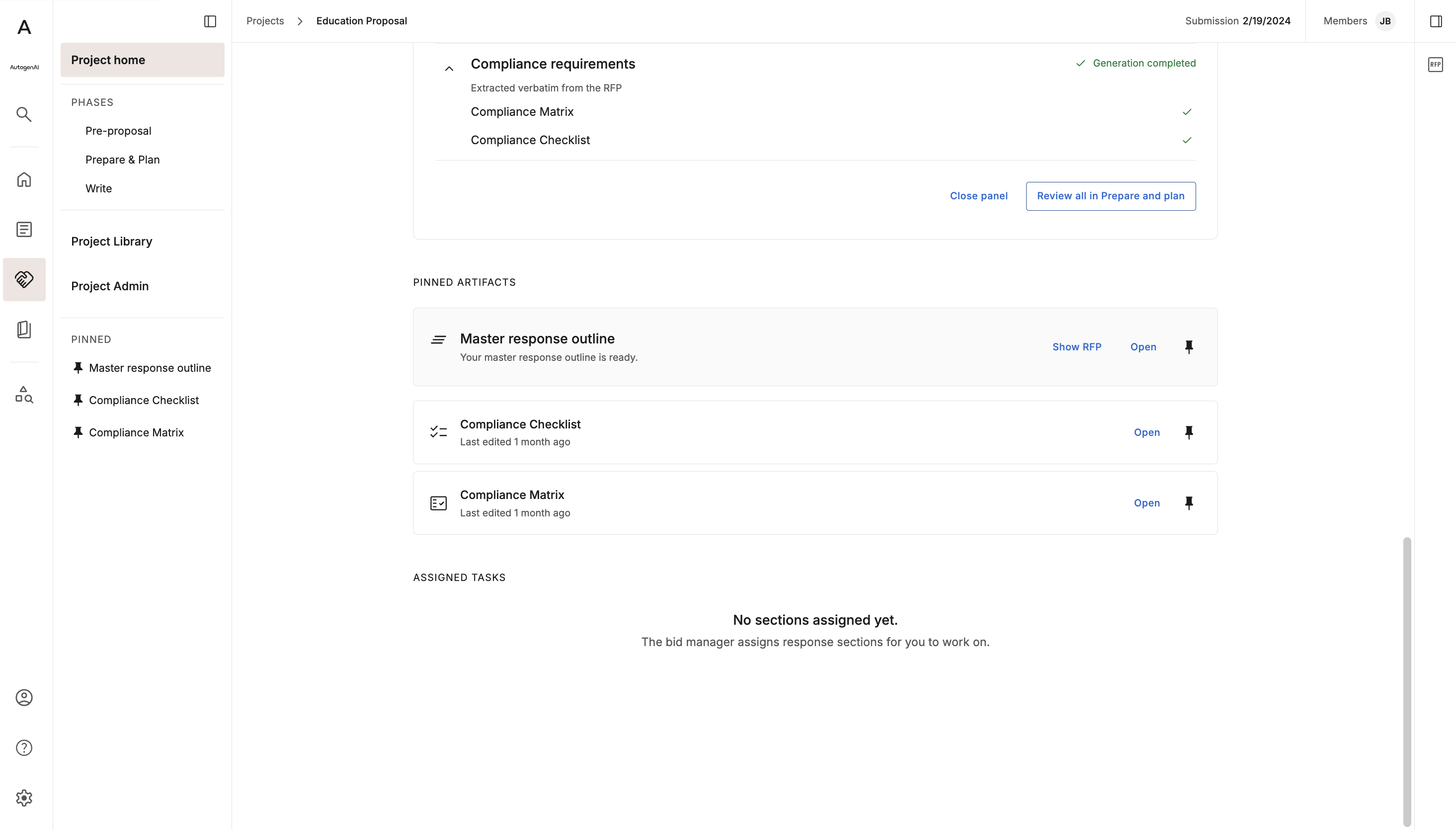Click the AutogenAI logo icon
This screenshot has width=1456, height=830.
click(24, 27)
